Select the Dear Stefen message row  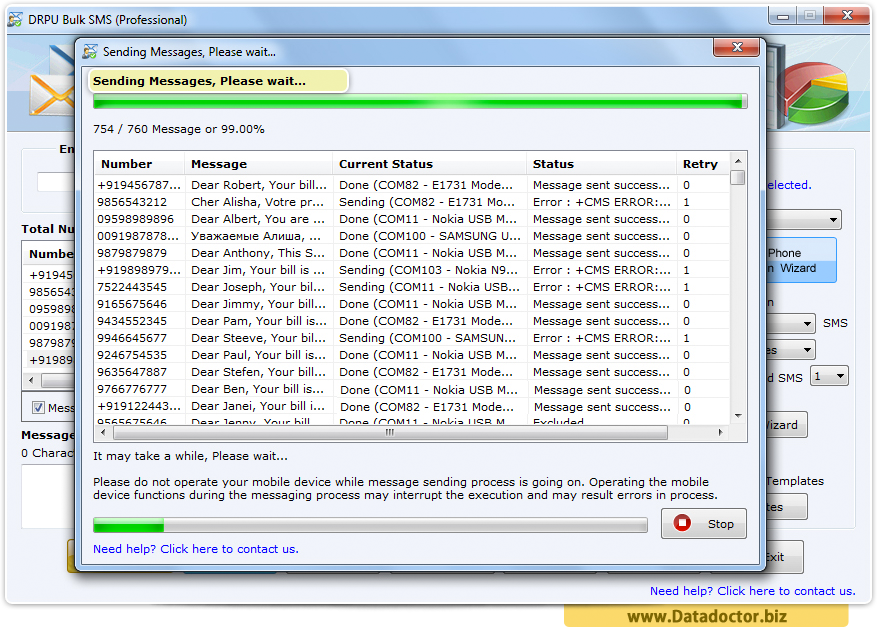click(412, 372)
